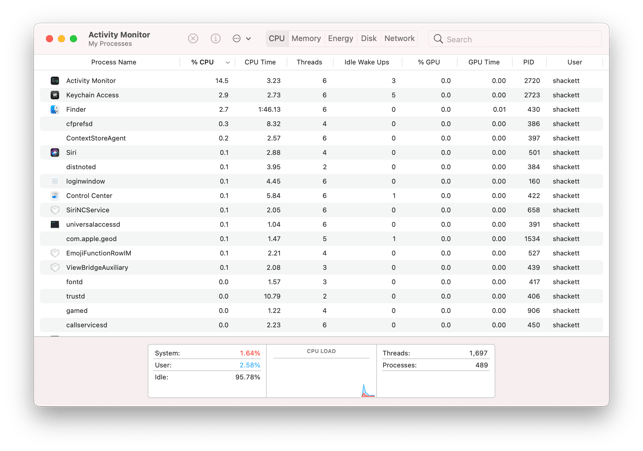Select the EmojiFunctionRowIM shield icon
Screen dimensions: 643x451
point(55,253)
